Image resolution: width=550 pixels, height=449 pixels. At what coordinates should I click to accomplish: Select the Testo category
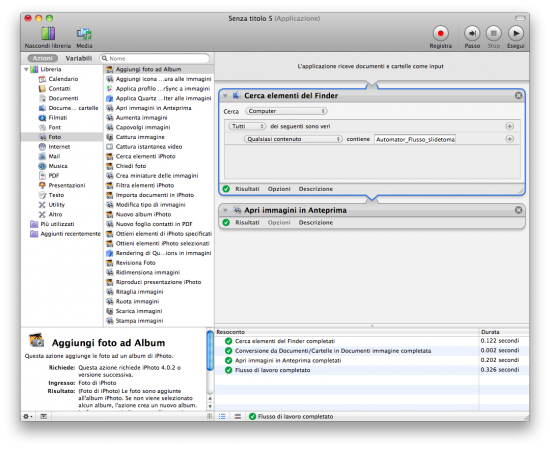point(56,195)
